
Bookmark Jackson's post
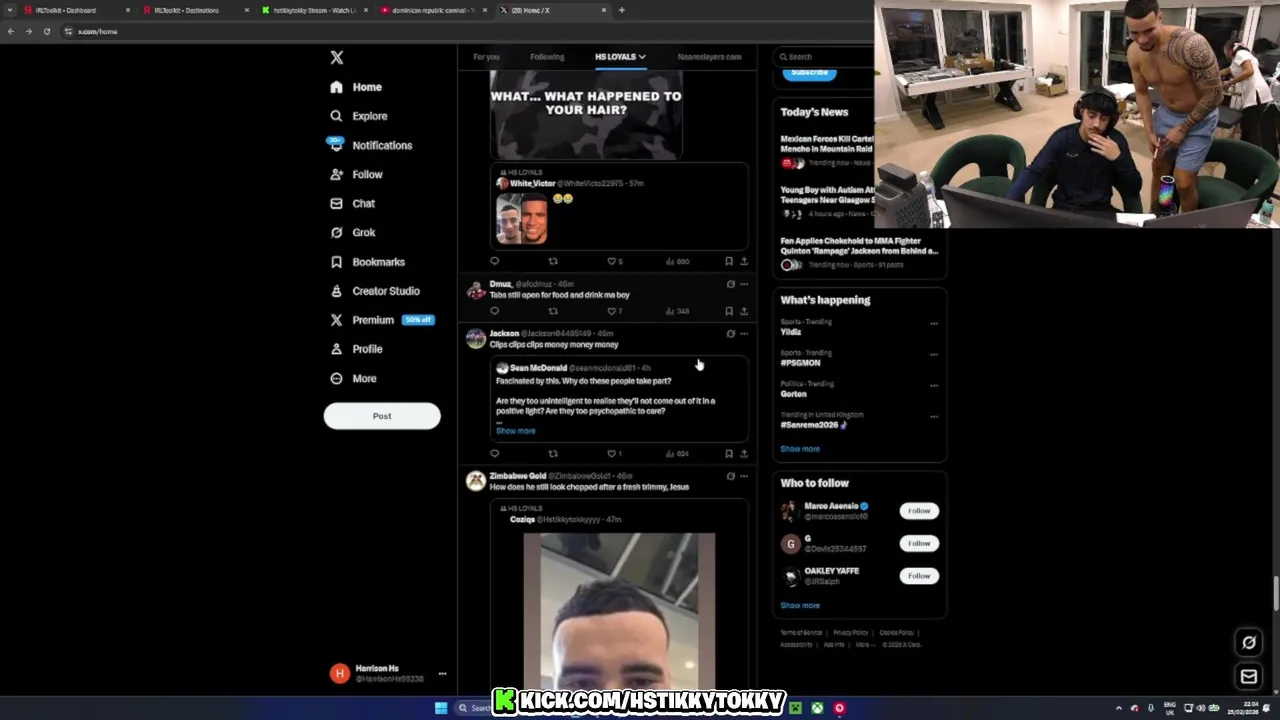(729, 453)
